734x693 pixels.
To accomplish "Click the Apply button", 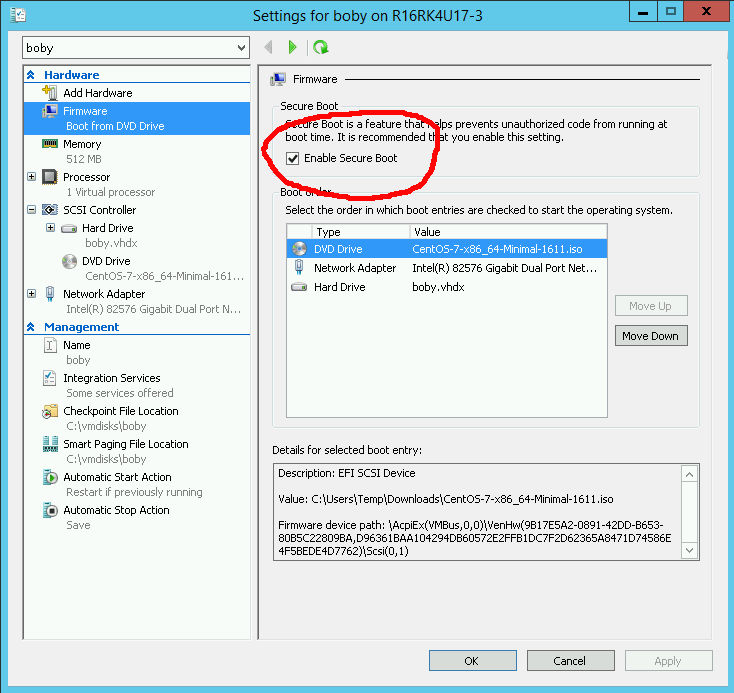I will coord(669,660).
